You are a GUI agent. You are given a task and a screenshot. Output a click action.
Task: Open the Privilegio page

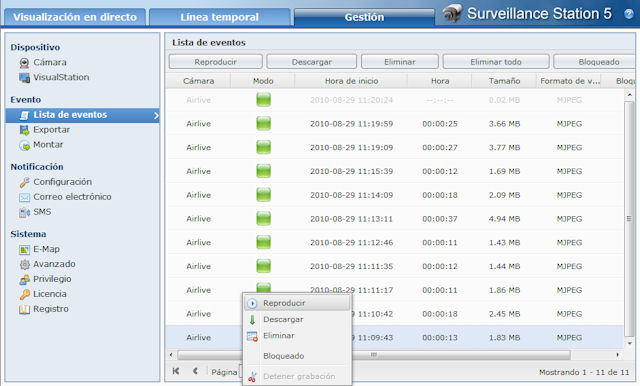52,279
